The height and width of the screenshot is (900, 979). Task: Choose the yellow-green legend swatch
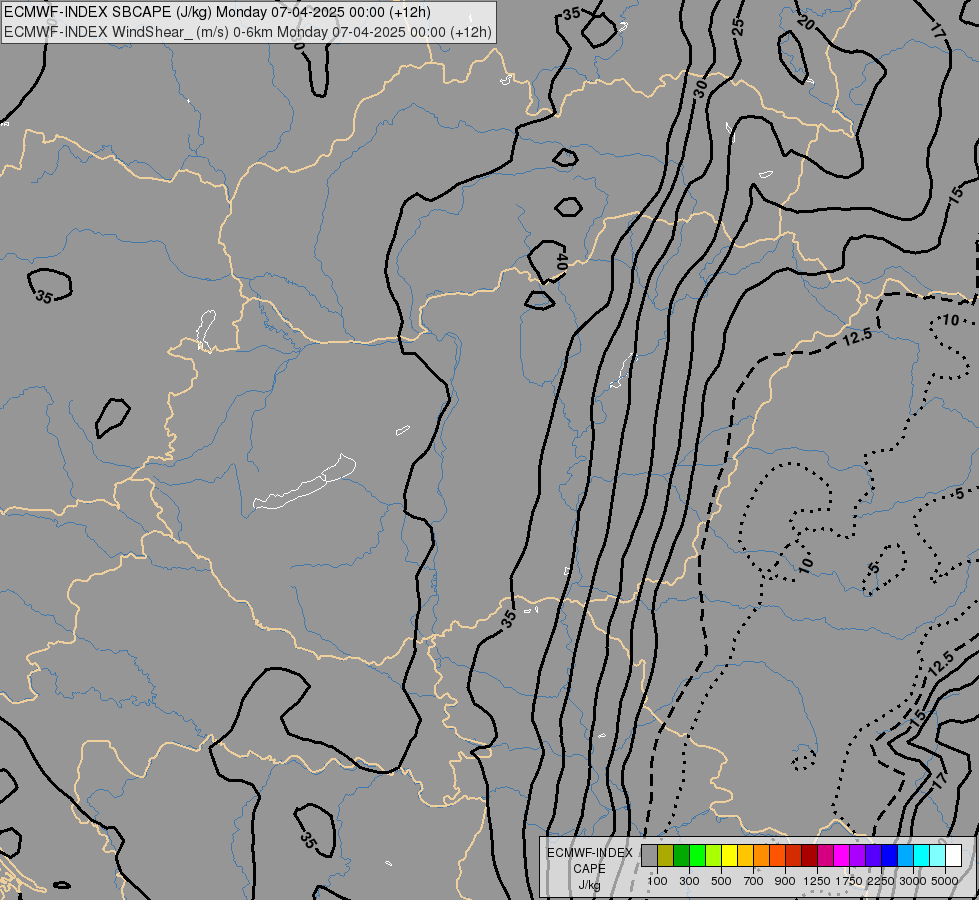pyautogui.click(x=714, y=856)
